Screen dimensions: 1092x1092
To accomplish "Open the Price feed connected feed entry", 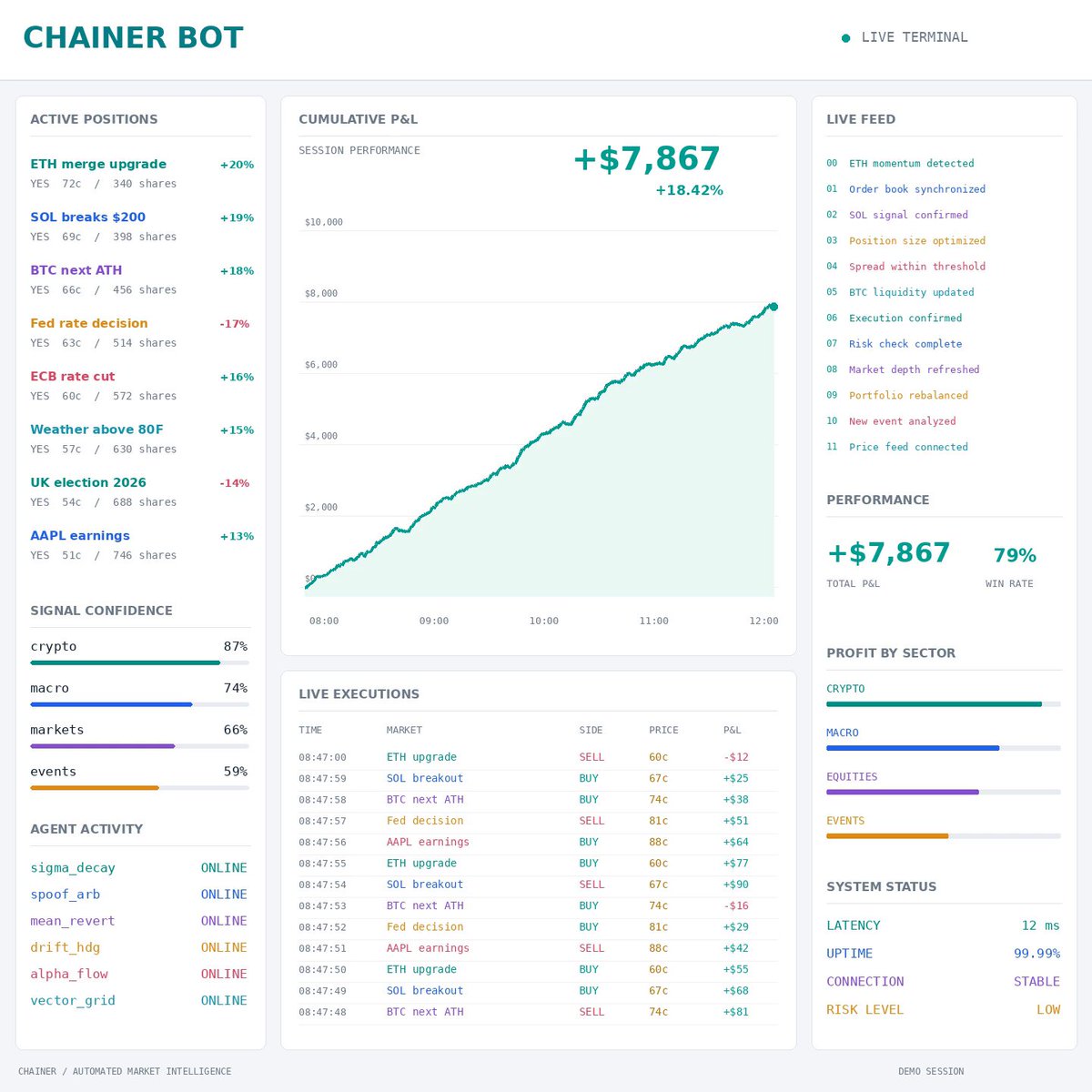I will [897, 447].
